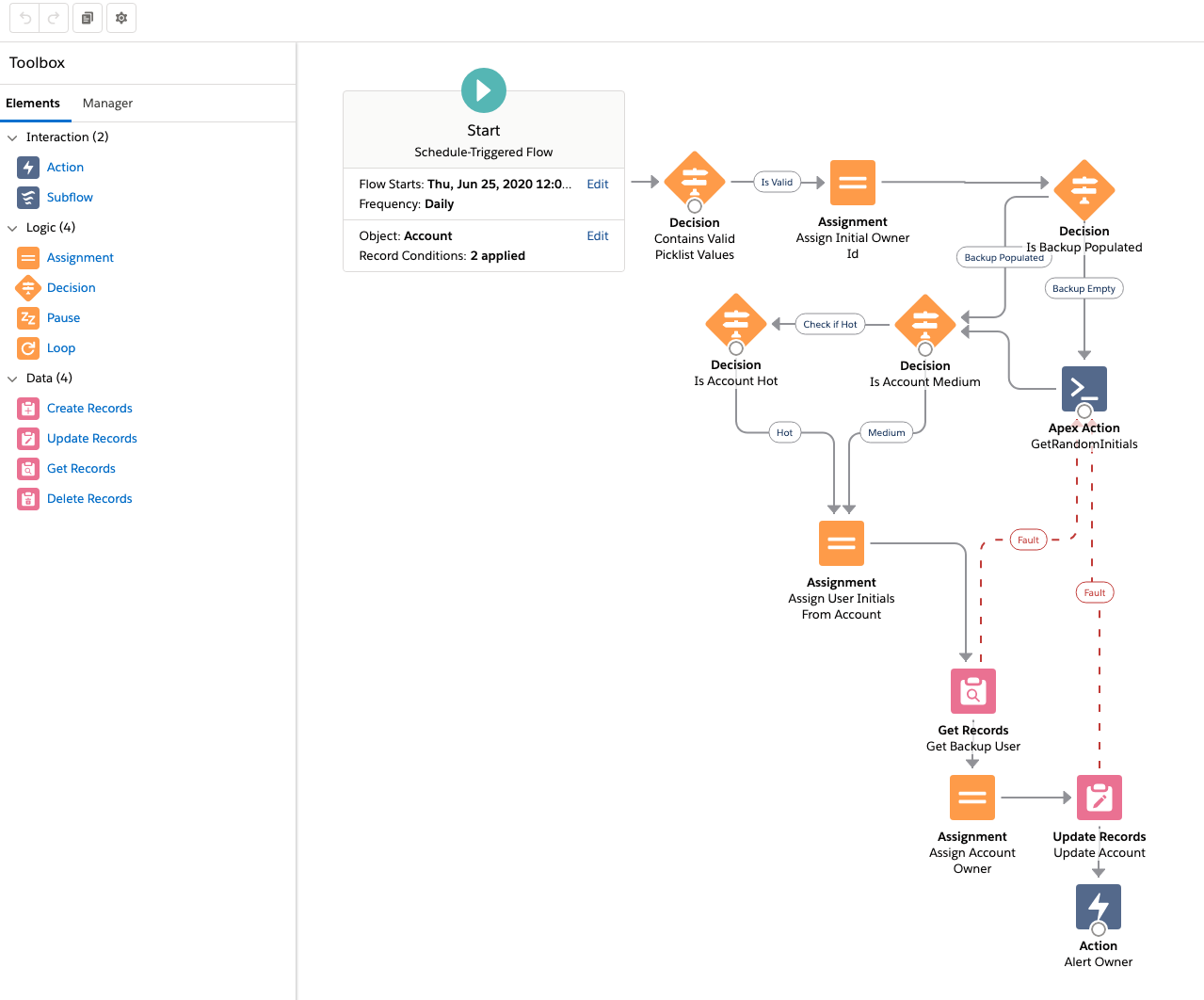Open the Elements tab
This screenshot has height=1000, width=1204.
(33, 104)
